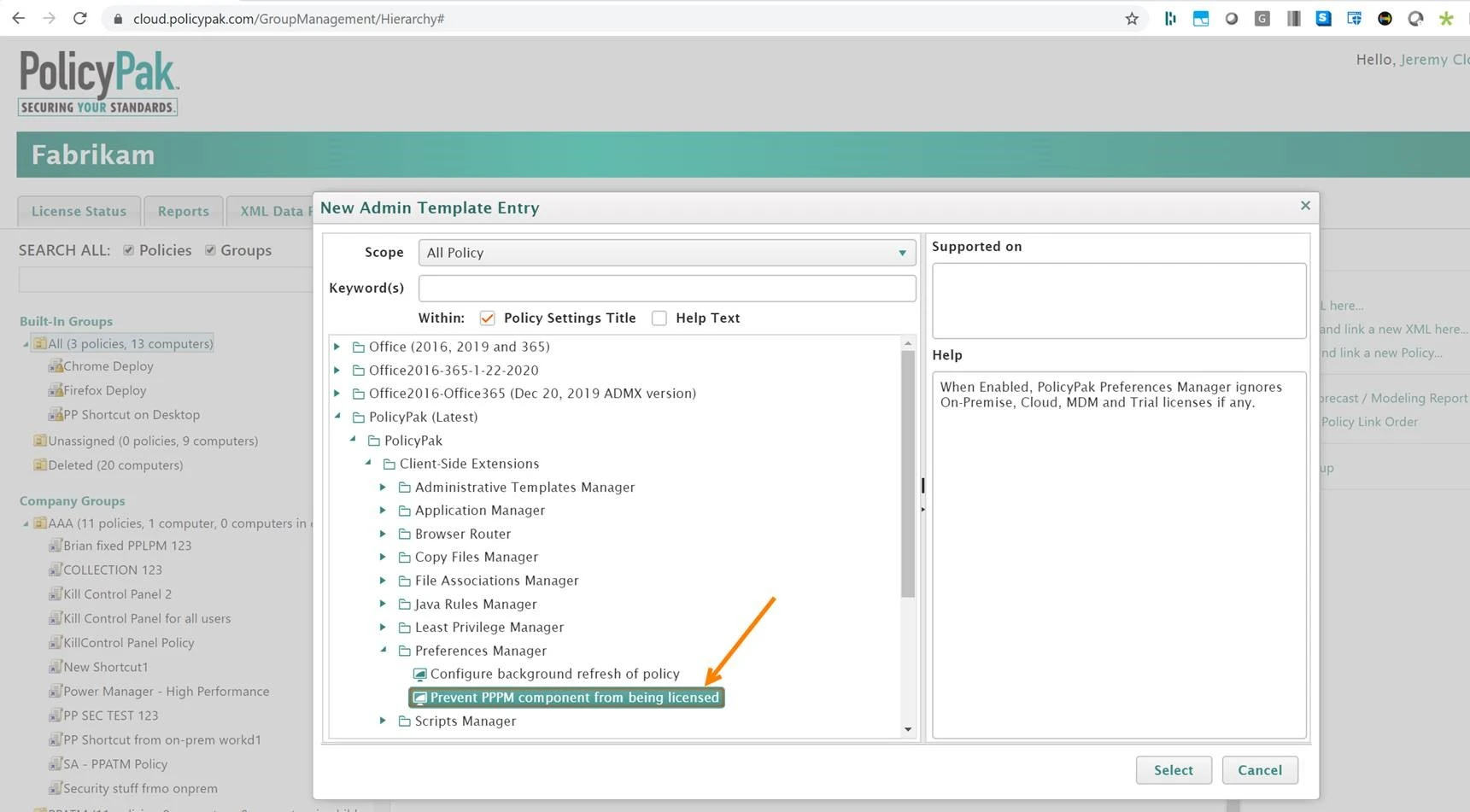Viewport: 1470px width, 812px height.
Task: Enable the Help Text checkbox
Action: coord(659,318)
